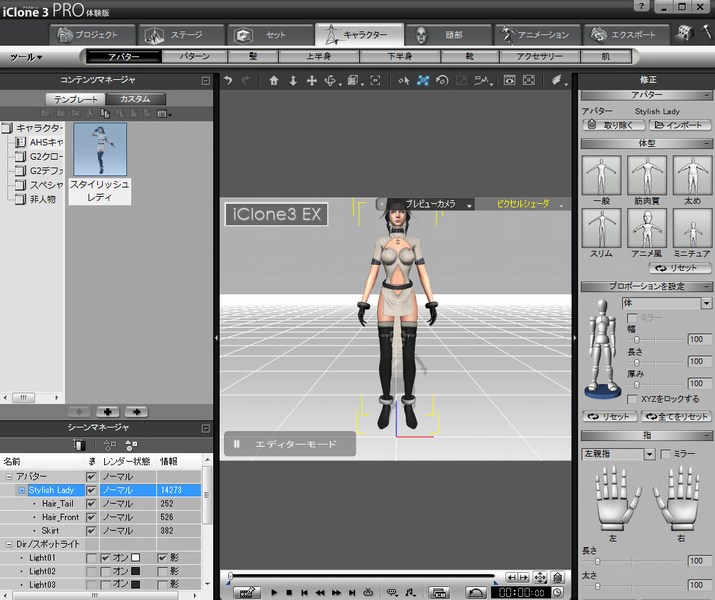Image resolution: width=715 pixels, height=600 pixels.
Task: Toggle visibility checkbox for Stylish Lady
Action: pos(91,490)
